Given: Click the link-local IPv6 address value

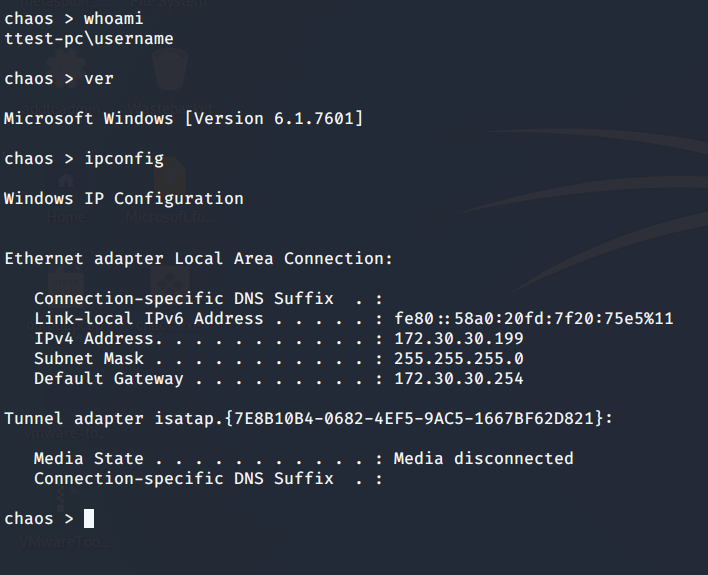Looking at the screenshot, I should tap(533, 319).
